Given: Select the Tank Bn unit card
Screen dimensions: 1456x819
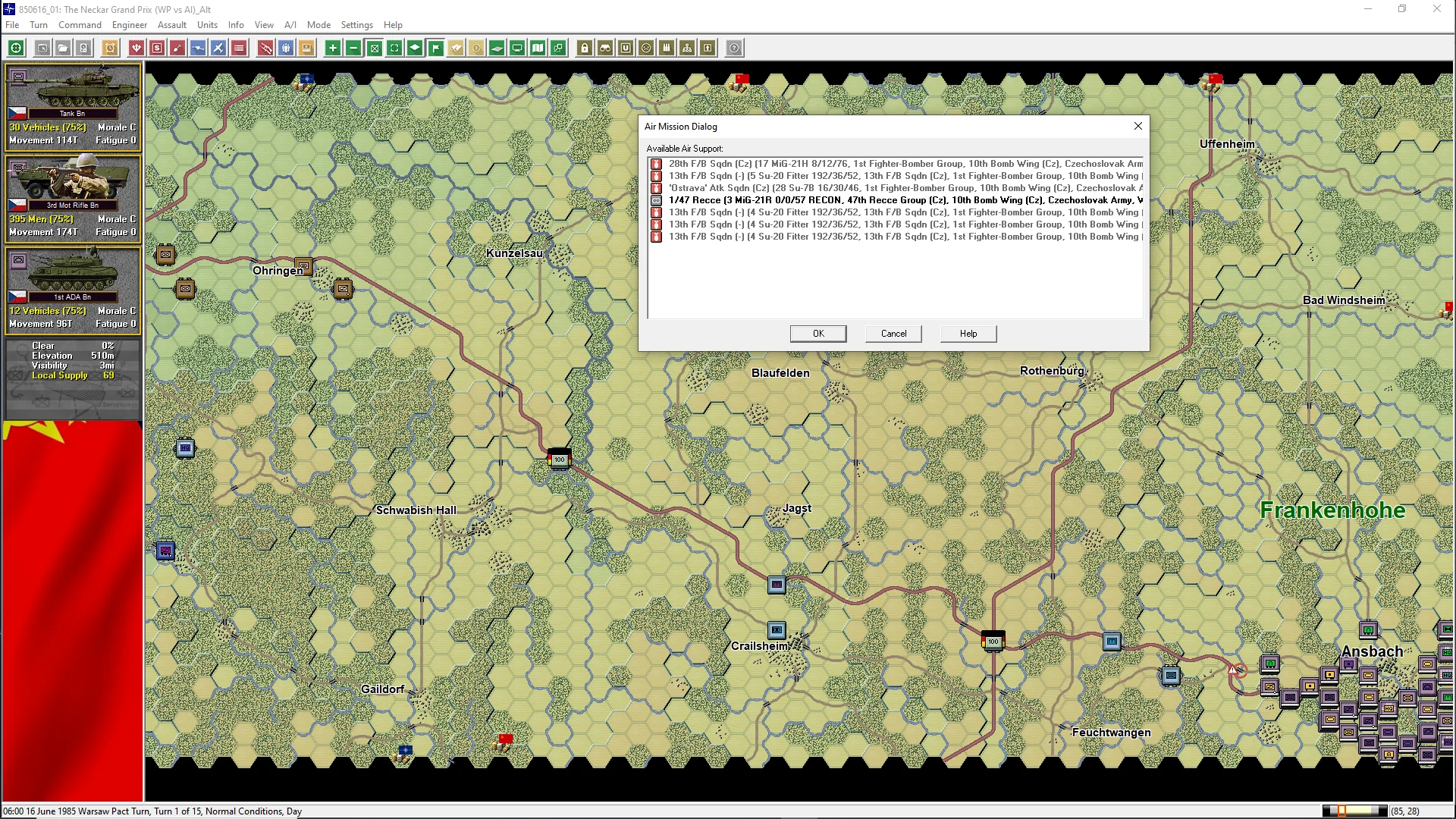Looking at the screenshot, I should [73, 107].
